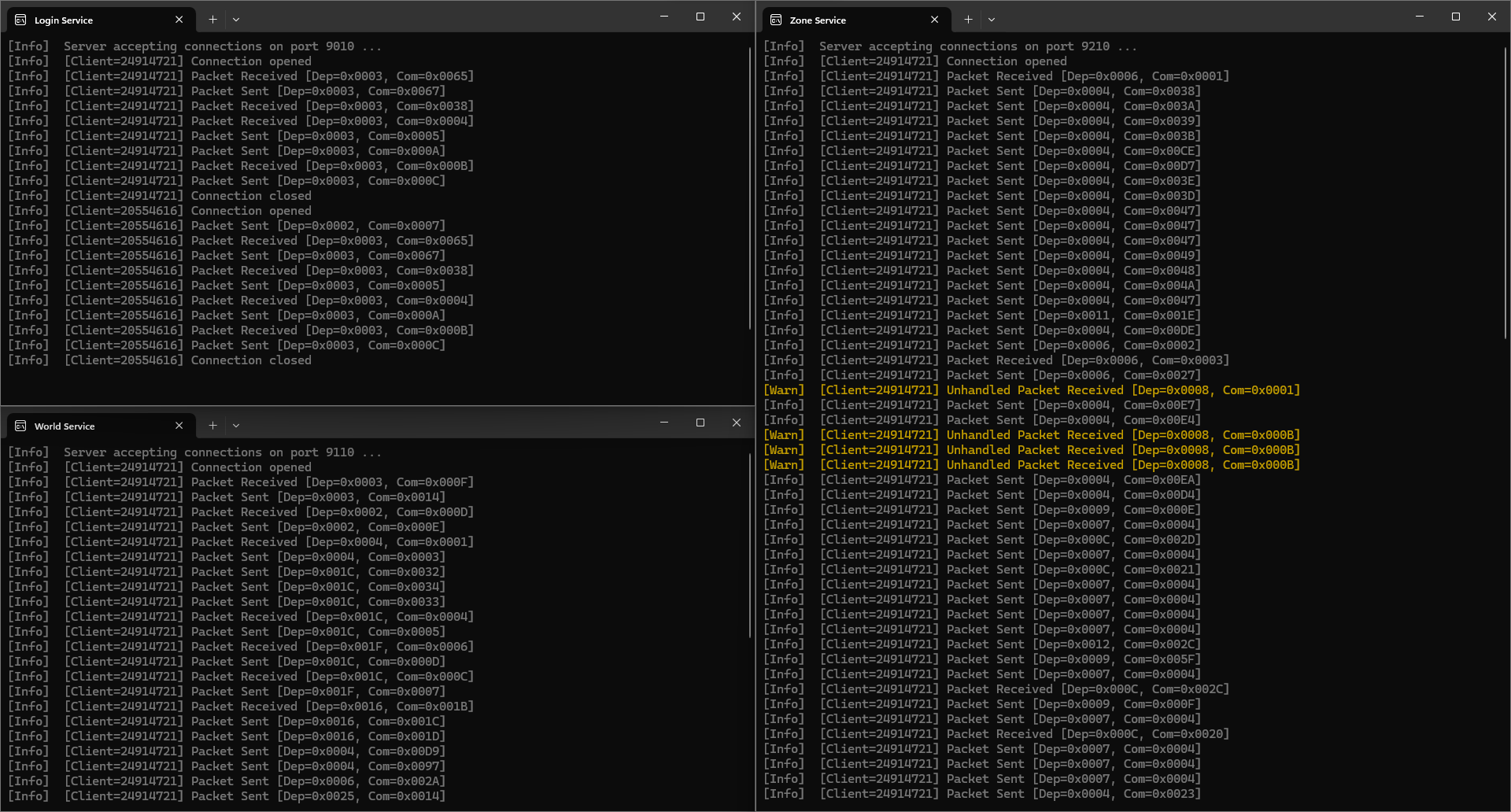Maximize the Zone Service window
The height and width of the screenshot is (812, 1511).
(1456, 17)
